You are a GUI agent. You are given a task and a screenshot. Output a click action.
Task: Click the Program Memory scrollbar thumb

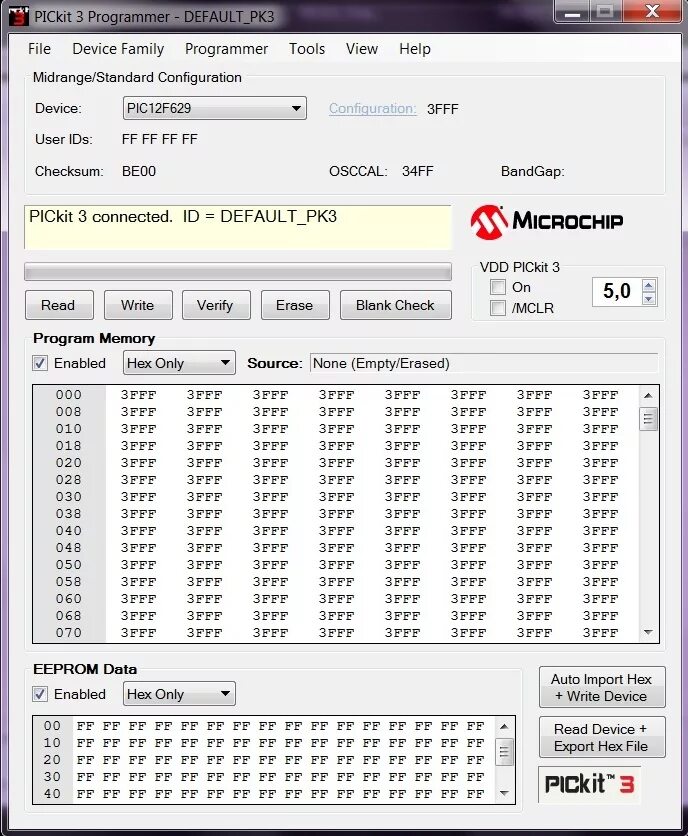(648, 419)
